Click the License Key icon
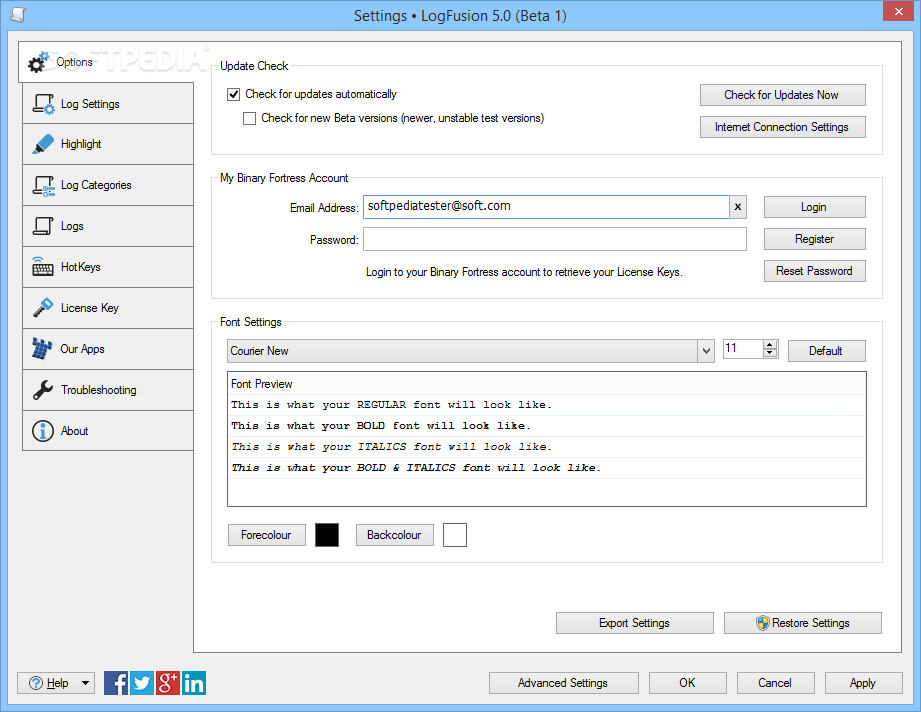Viewport: 921px width, 712px height. 43,308
